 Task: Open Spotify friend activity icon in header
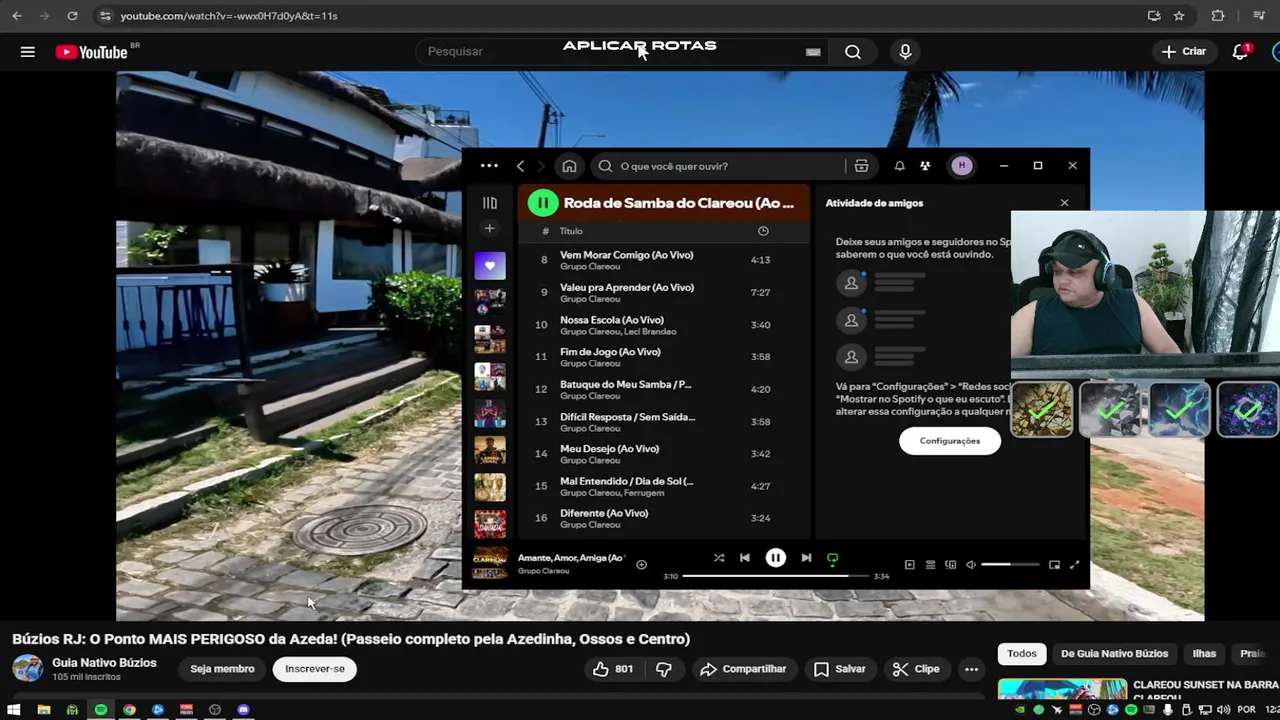[925, 166]
